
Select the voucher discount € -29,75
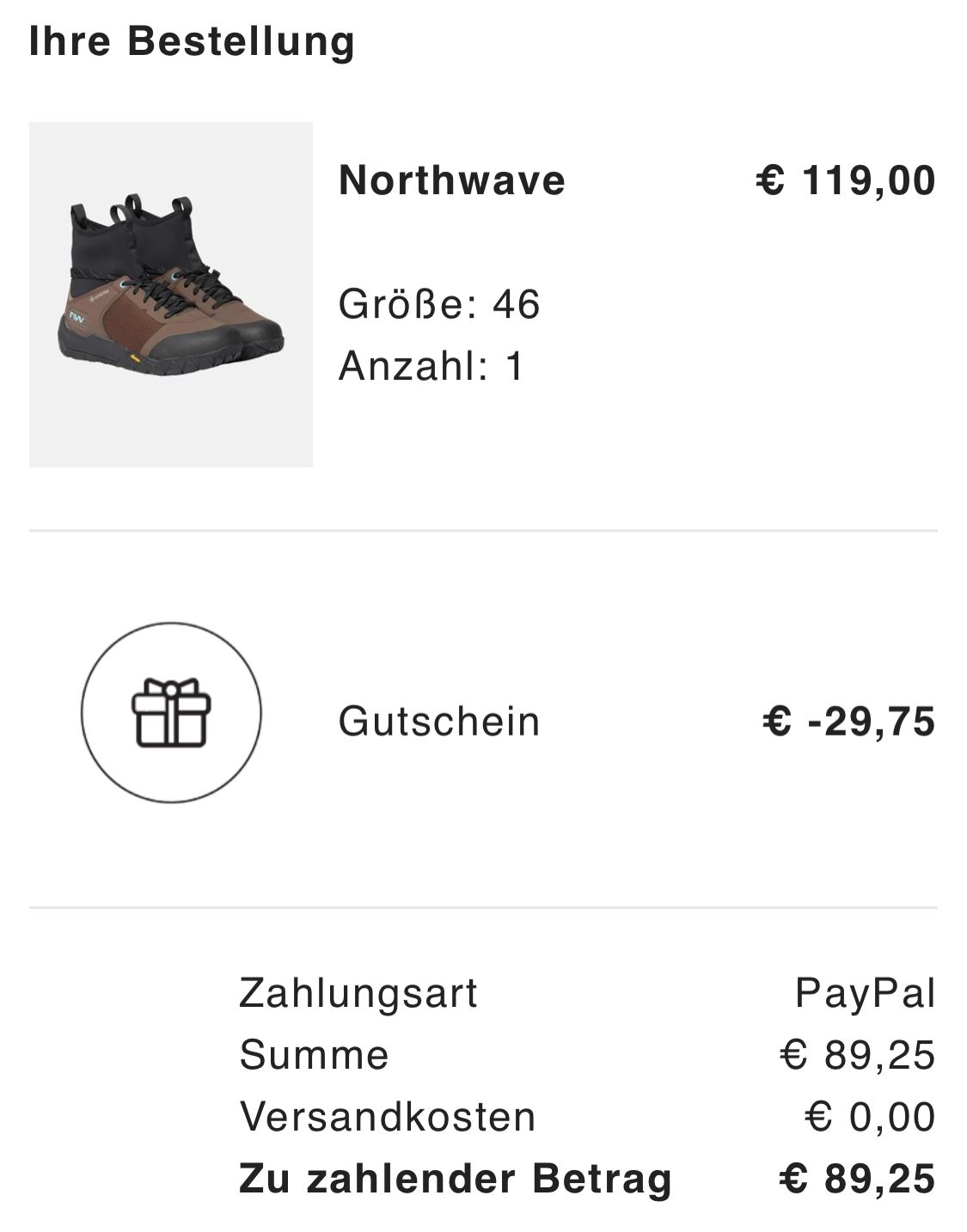pyautogui.click(x=848, y=721)
